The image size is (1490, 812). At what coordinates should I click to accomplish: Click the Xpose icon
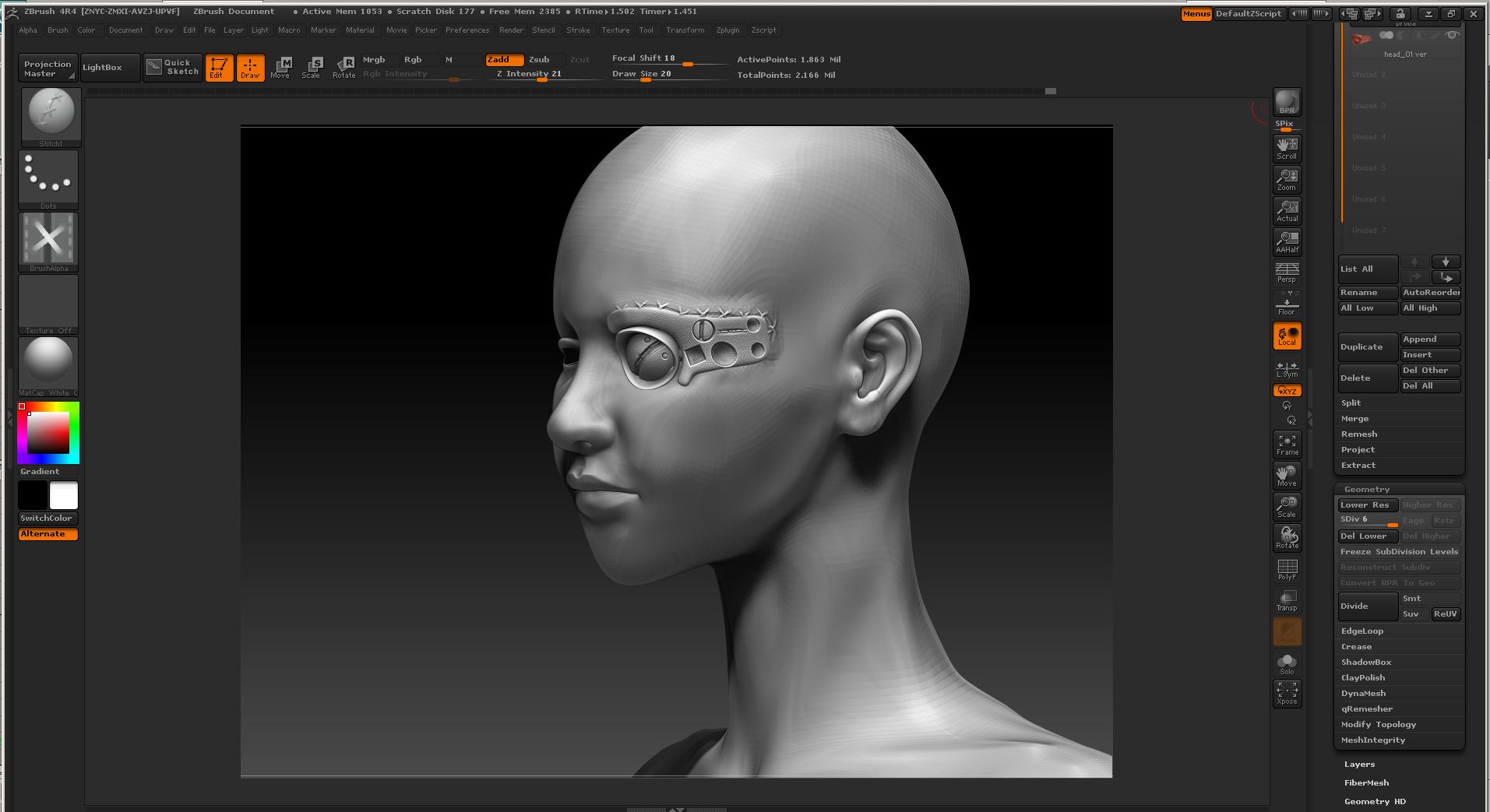[x=1287, y=693]
